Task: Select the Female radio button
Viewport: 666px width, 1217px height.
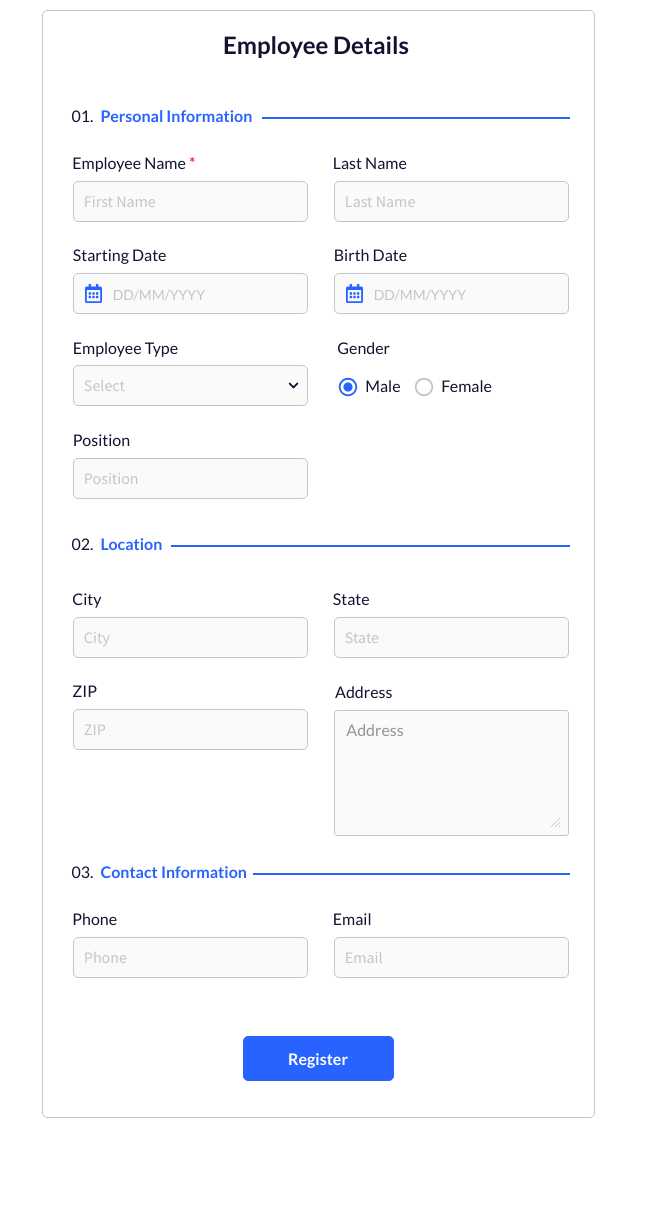Action: point(424,387)
